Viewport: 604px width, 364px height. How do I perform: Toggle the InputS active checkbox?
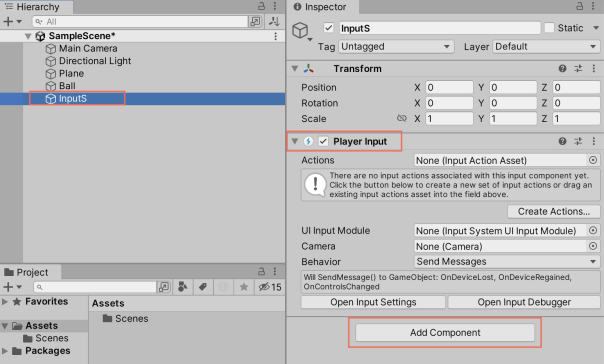tap(328, 28)
